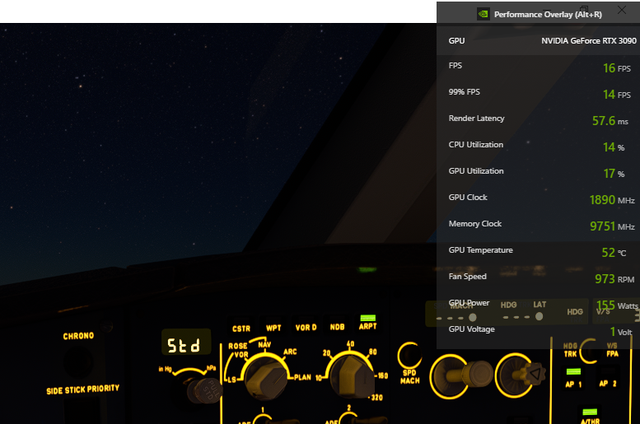The width and height of the screenshot is (640, 424).
Task: Toggle the A/THR autothrust button
Action: coord(590,416)
